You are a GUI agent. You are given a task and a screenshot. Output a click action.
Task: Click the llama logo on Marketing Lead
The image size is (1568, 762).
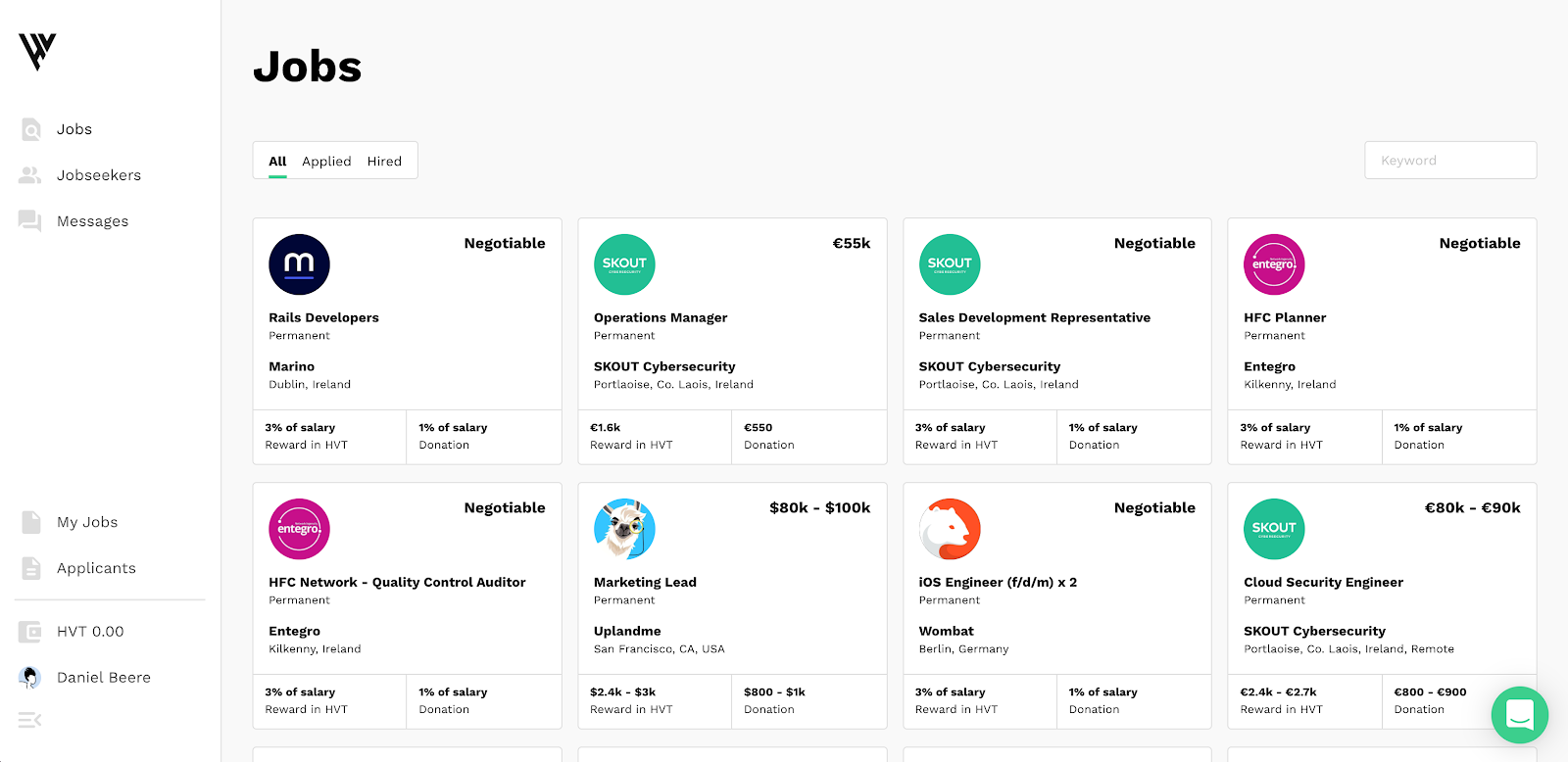(x=624, y=529)
